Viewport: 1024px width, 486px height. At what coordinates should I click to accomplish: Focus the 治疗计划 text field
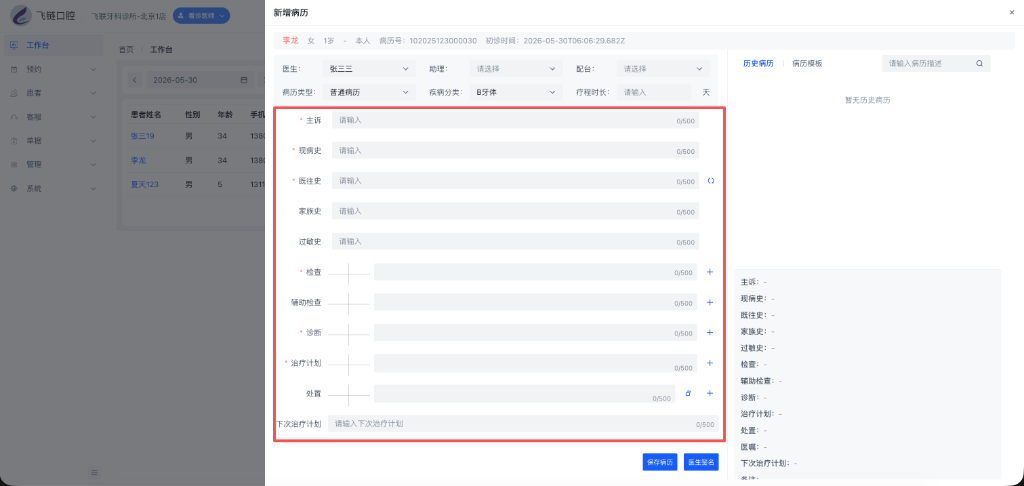(x=536, y=363)
